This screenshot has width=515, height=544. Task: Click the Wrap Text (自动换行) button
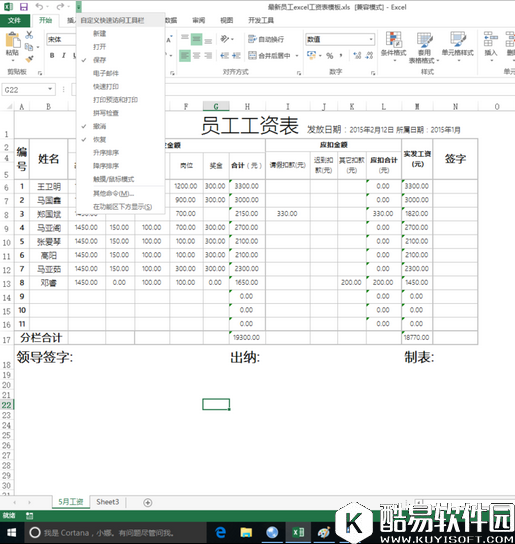coord(266,39)
